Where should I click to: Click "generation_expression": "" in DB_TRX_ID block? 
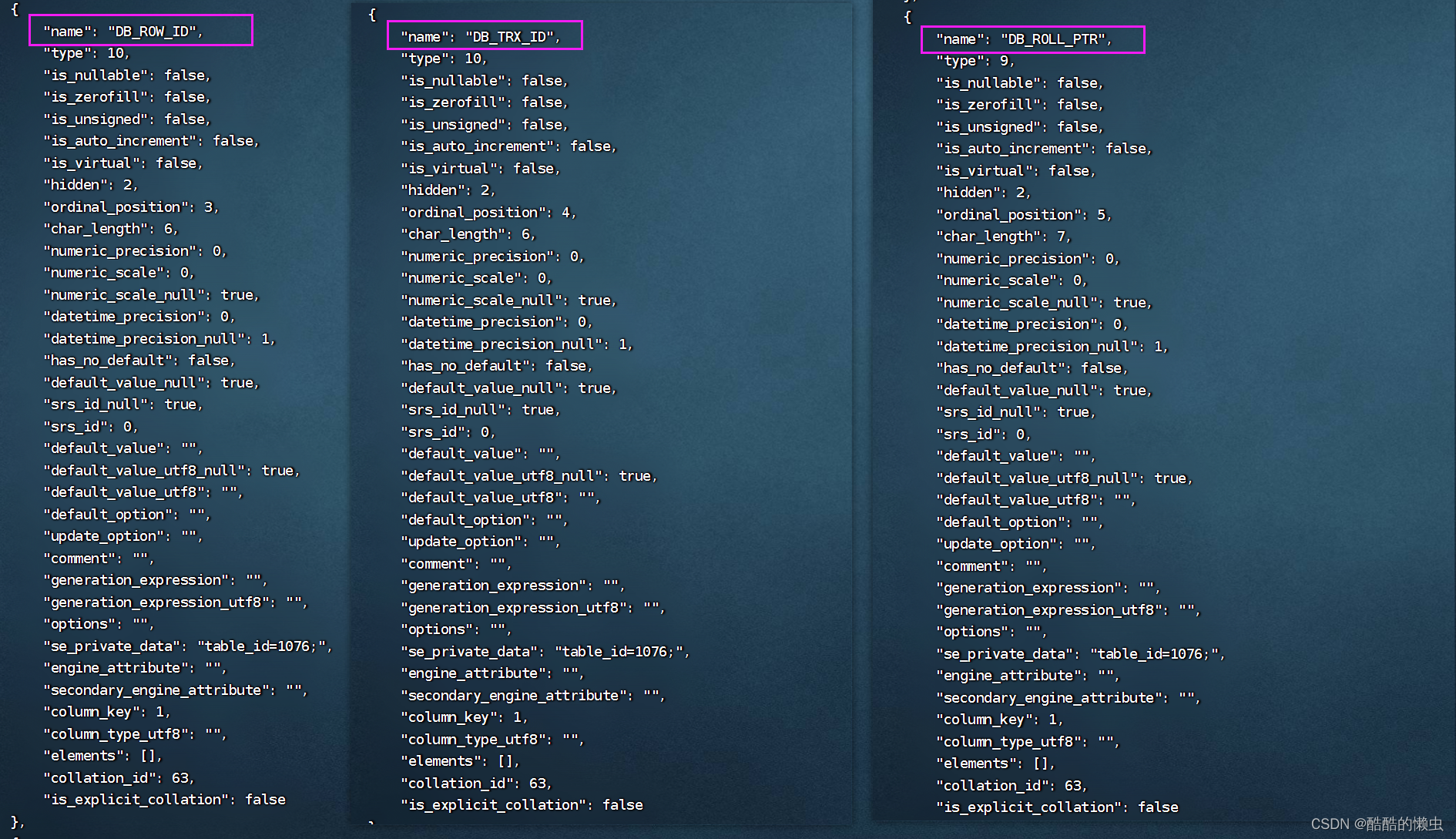[x=513, y=586]
